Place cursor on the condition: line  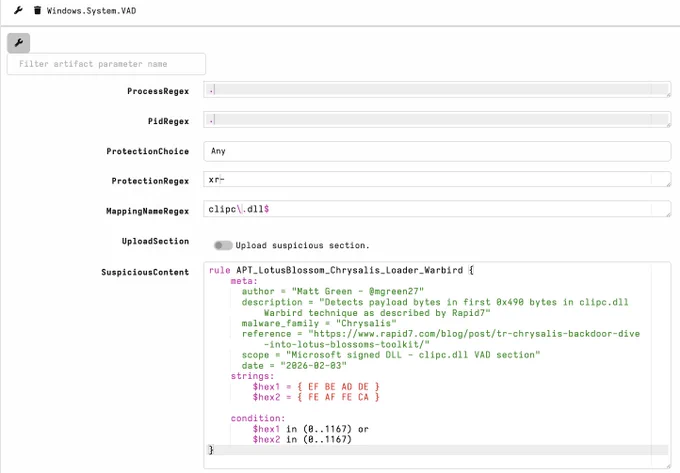coord(258,418)
